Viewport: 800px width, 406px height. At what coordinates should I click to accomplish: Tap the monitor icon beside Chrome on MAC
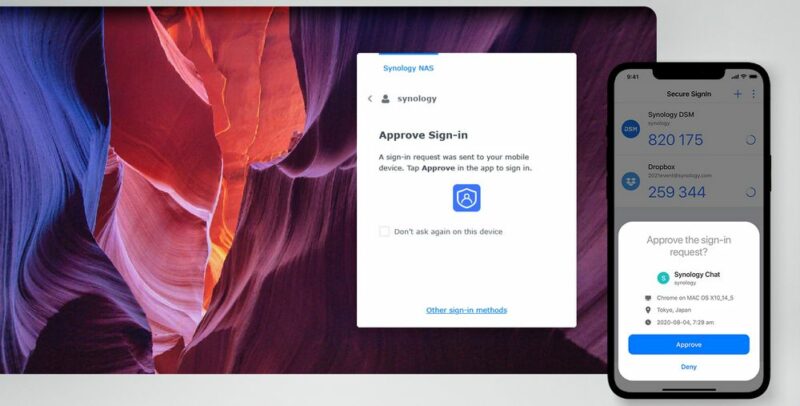pos(648,298)
